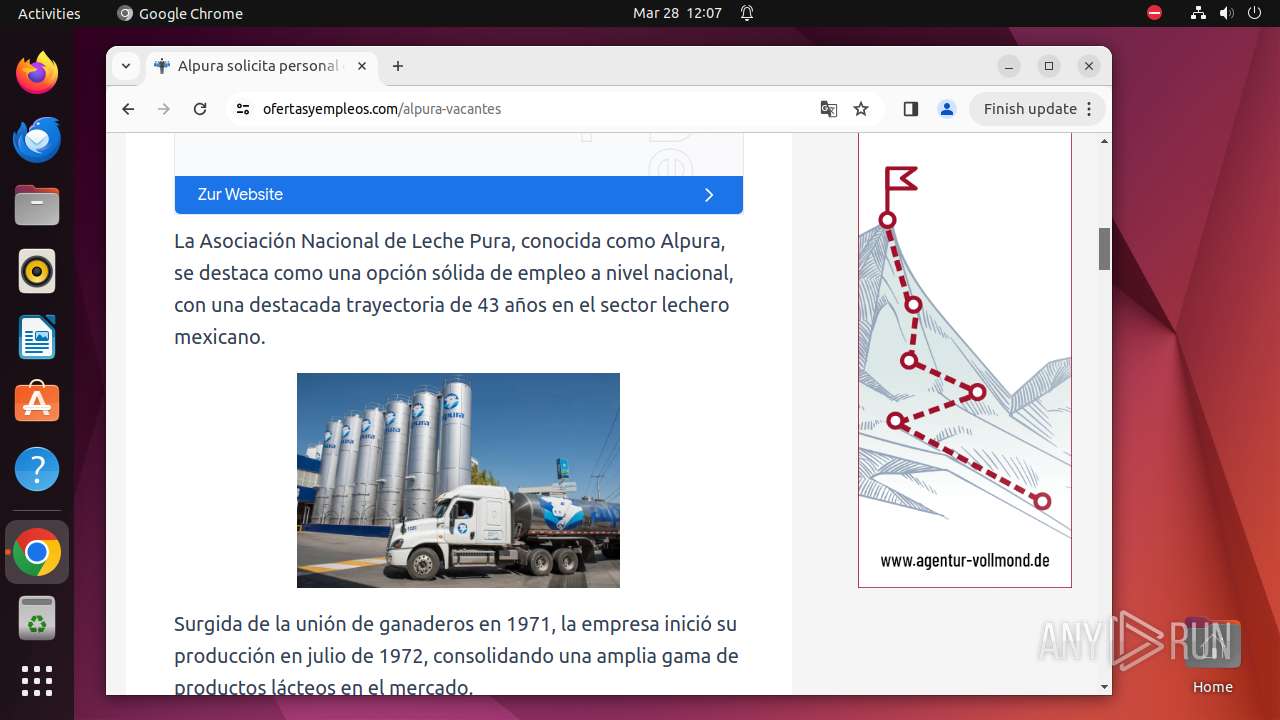The height and width of the screenshot is (720, 1280).
Task: Go back to the previous page
Action: 128,109
